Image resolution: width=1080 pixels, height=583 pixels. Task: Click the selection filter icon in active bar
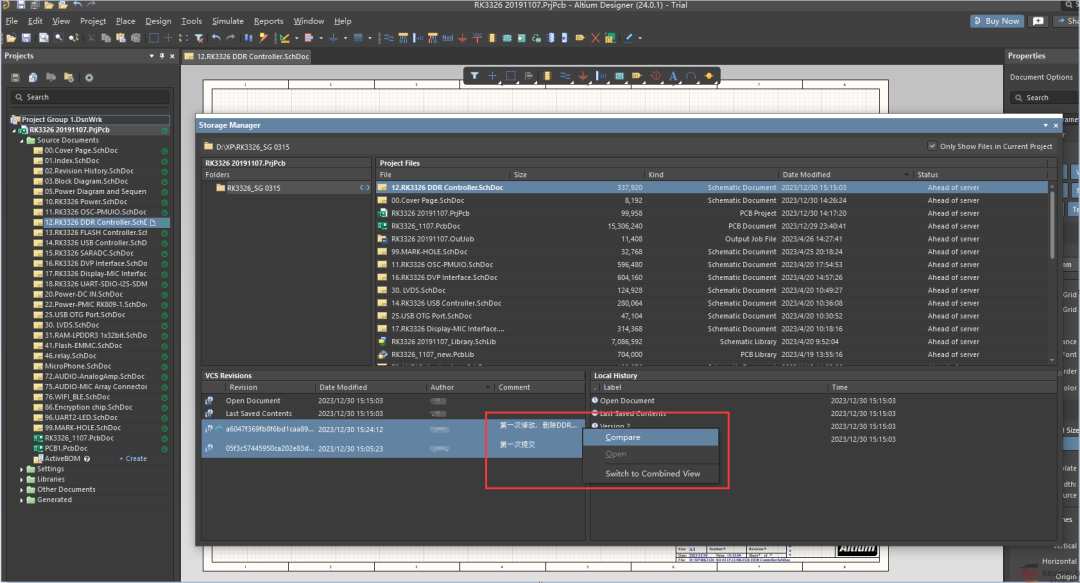tap(474, 76)
